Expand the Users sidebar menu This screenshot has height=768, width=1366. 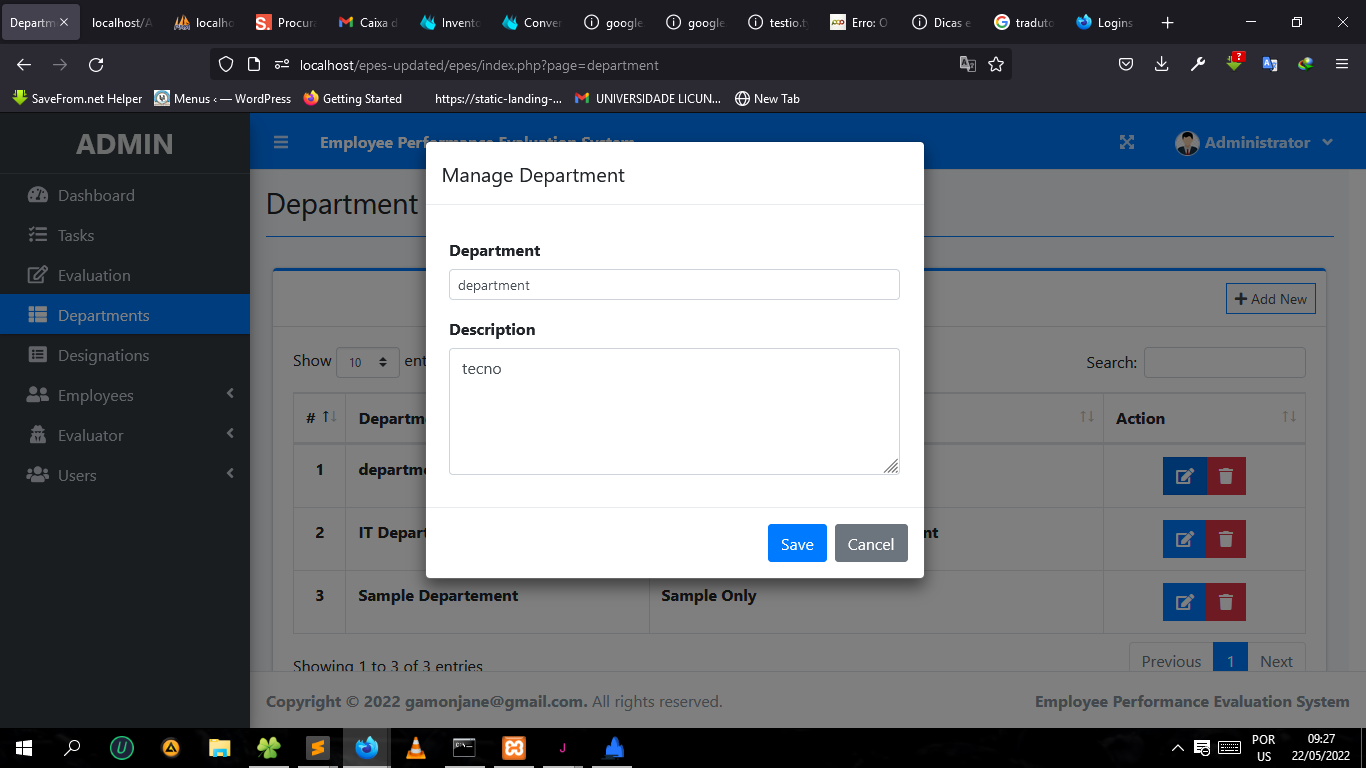125,475
